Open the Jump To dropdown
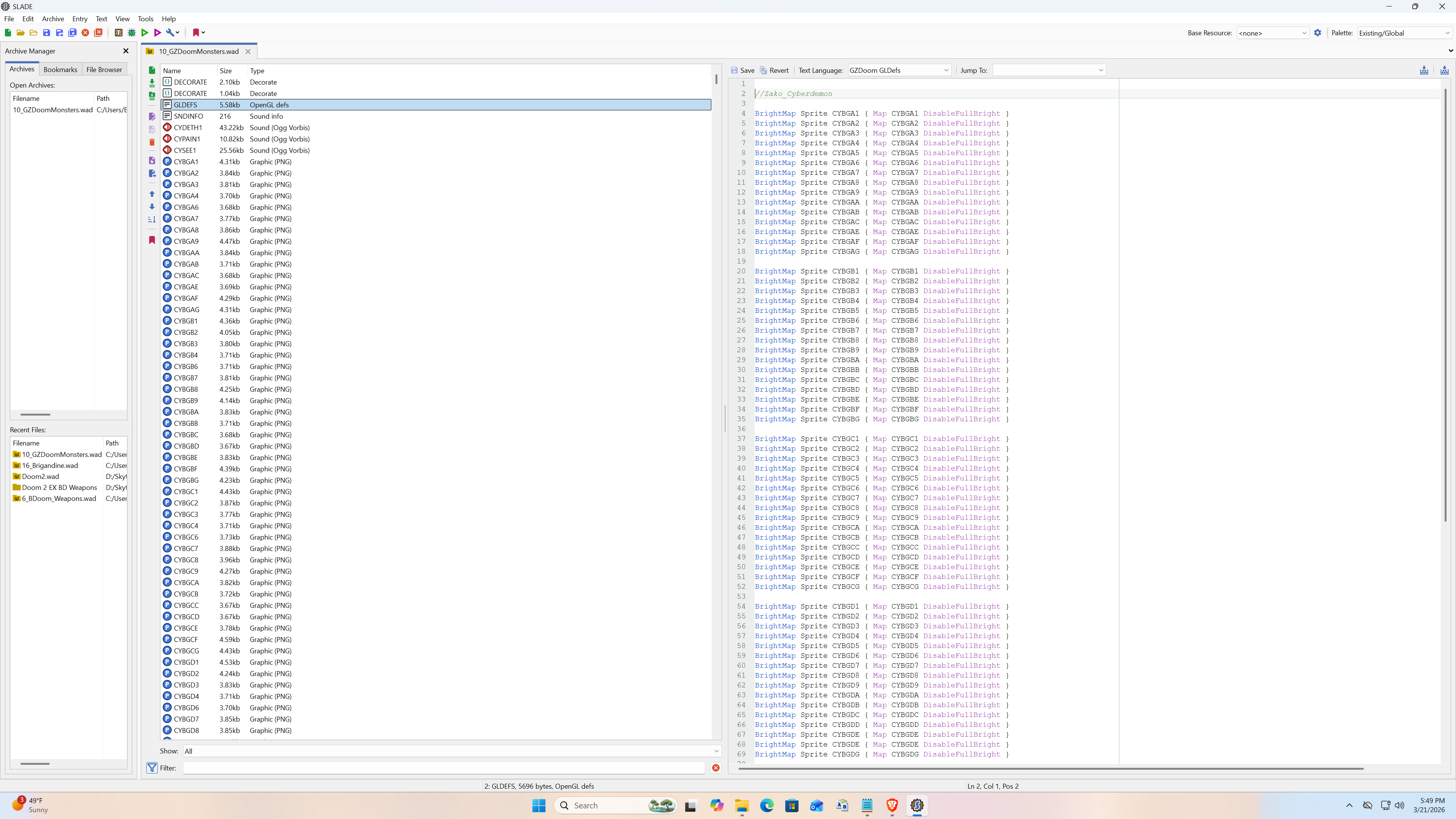The width and height of the screenshot is (1456, 819). (1048, 70)
